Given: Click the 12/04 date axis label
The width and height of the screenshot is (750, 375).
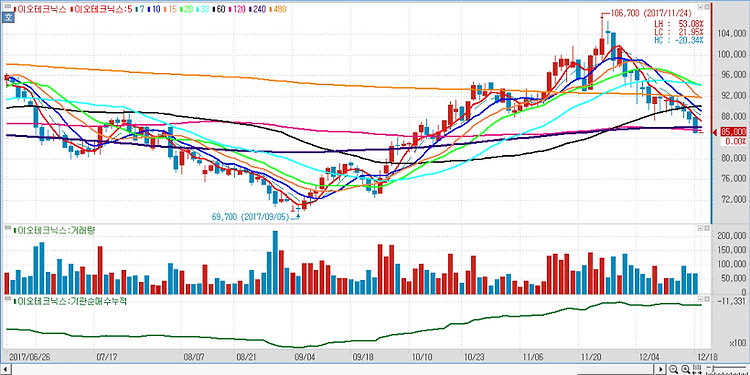Looking at the screenshot, I should 650,356.
